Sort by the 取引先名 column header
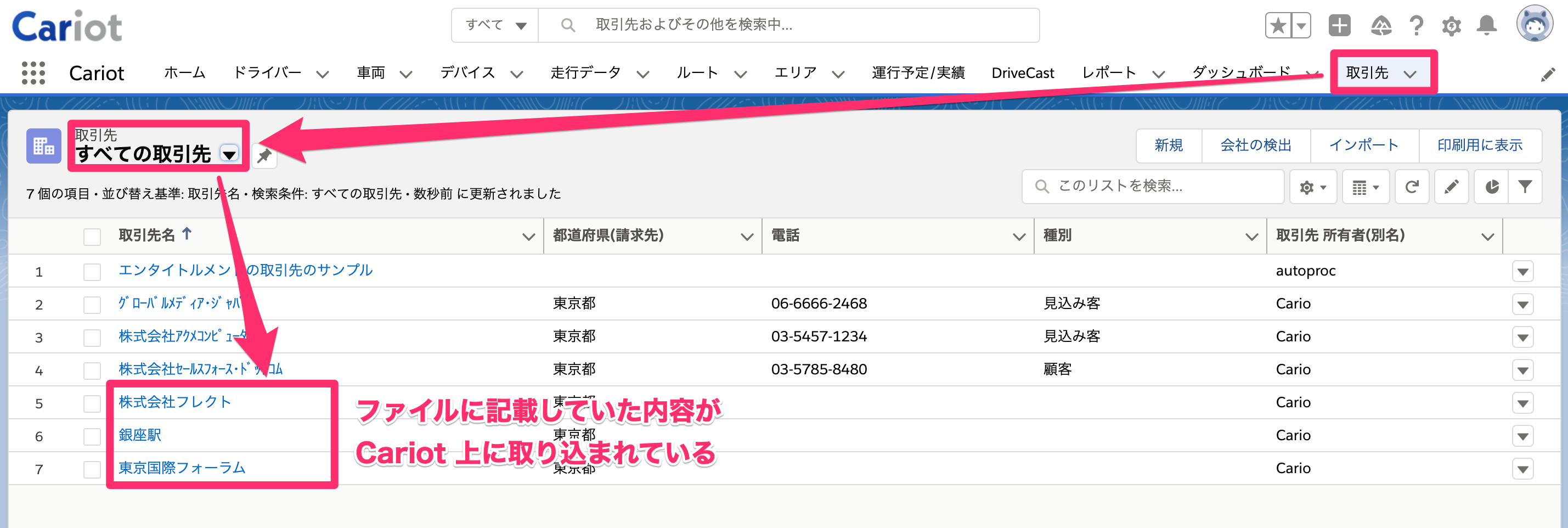This screenshot has width=1568, height=528. click(146, 235)
